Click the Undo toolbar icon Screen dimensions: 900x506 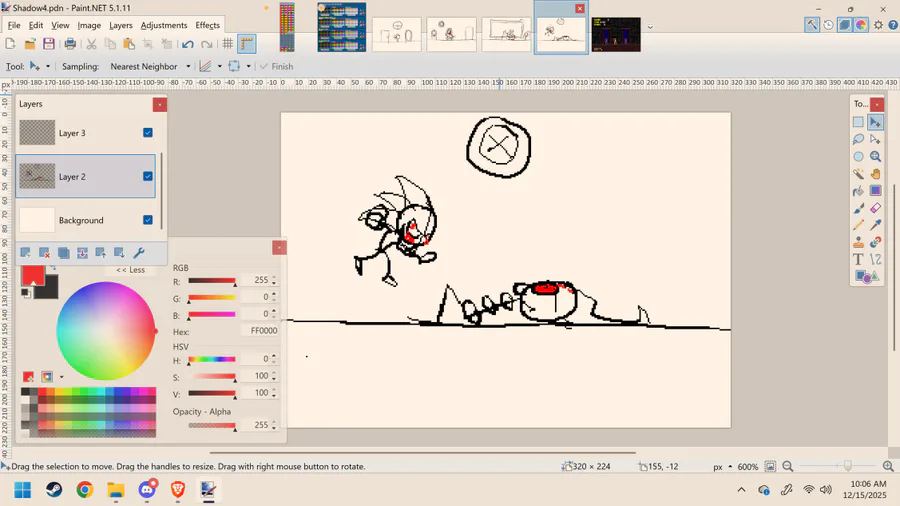tap(188, 44)
